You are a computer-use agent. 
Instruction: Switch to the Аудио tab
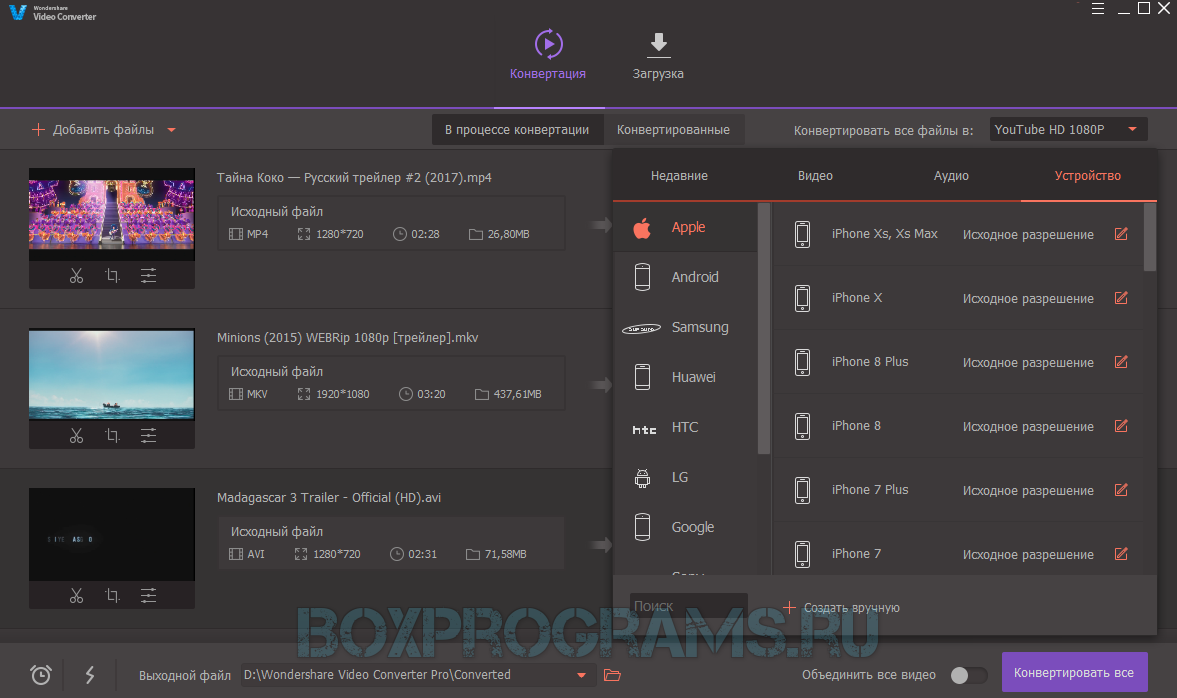[951, 176]
